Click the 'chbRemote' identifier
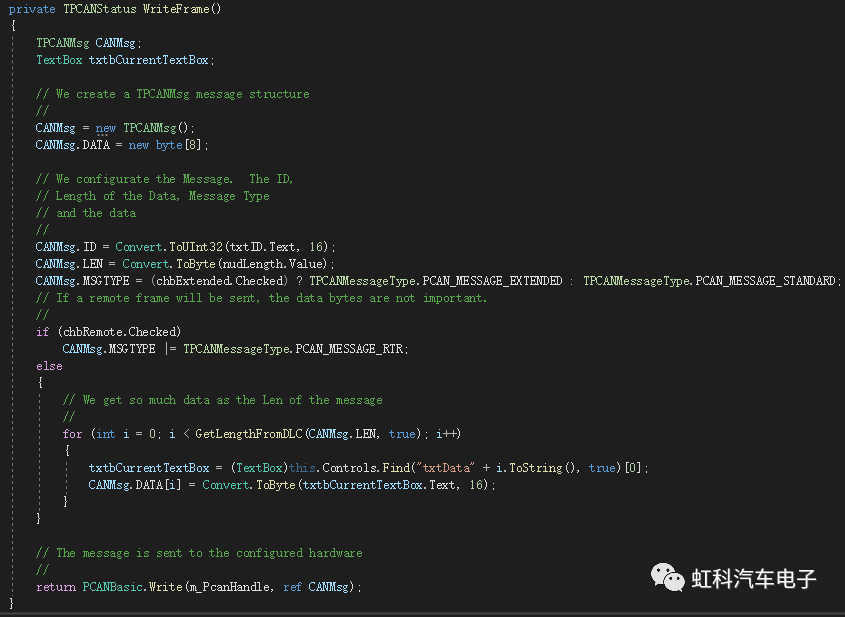Image resolution: width=845 pixels, height=617 pixels. 93,332
